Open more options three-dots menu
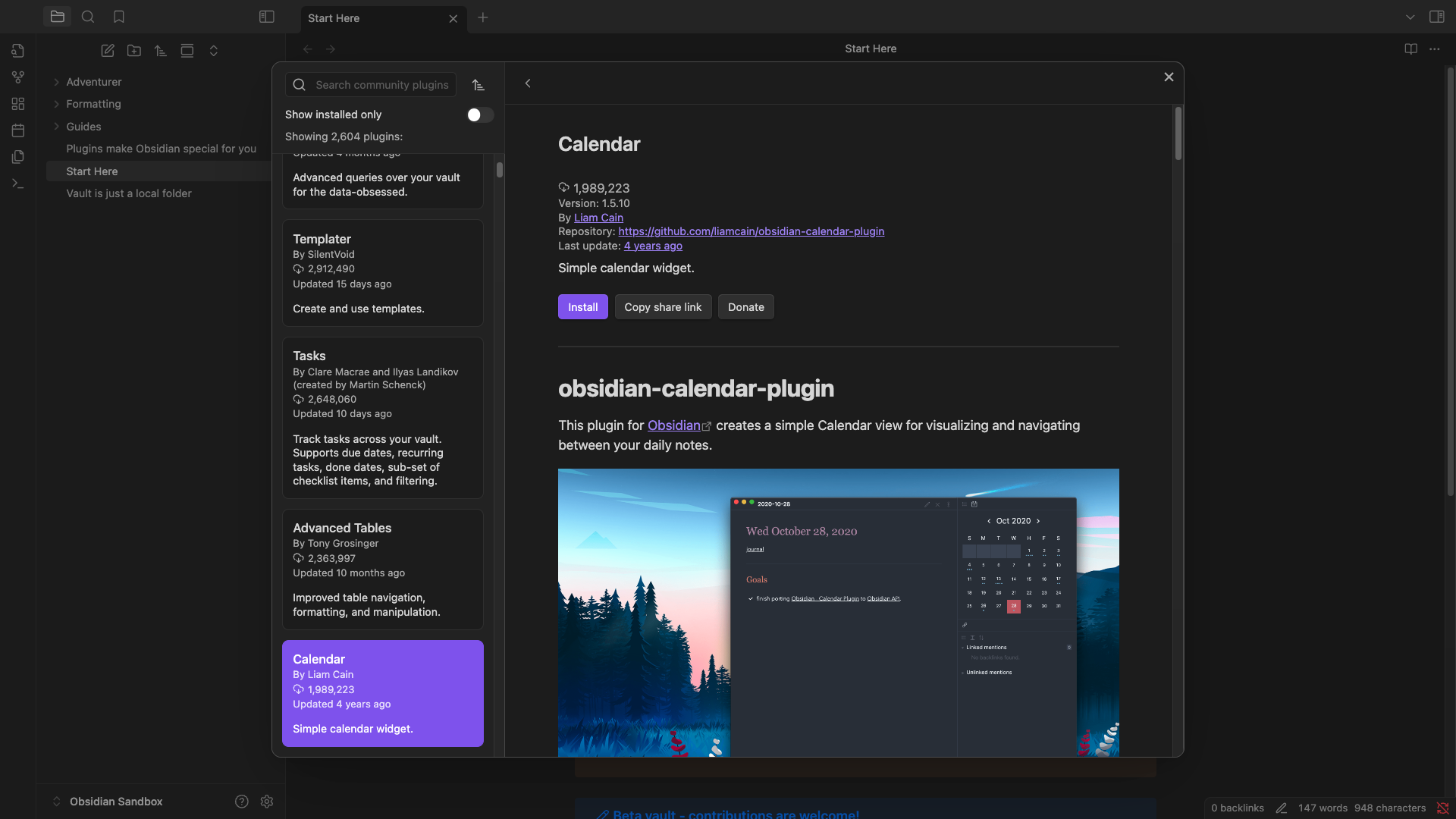 1434,49
